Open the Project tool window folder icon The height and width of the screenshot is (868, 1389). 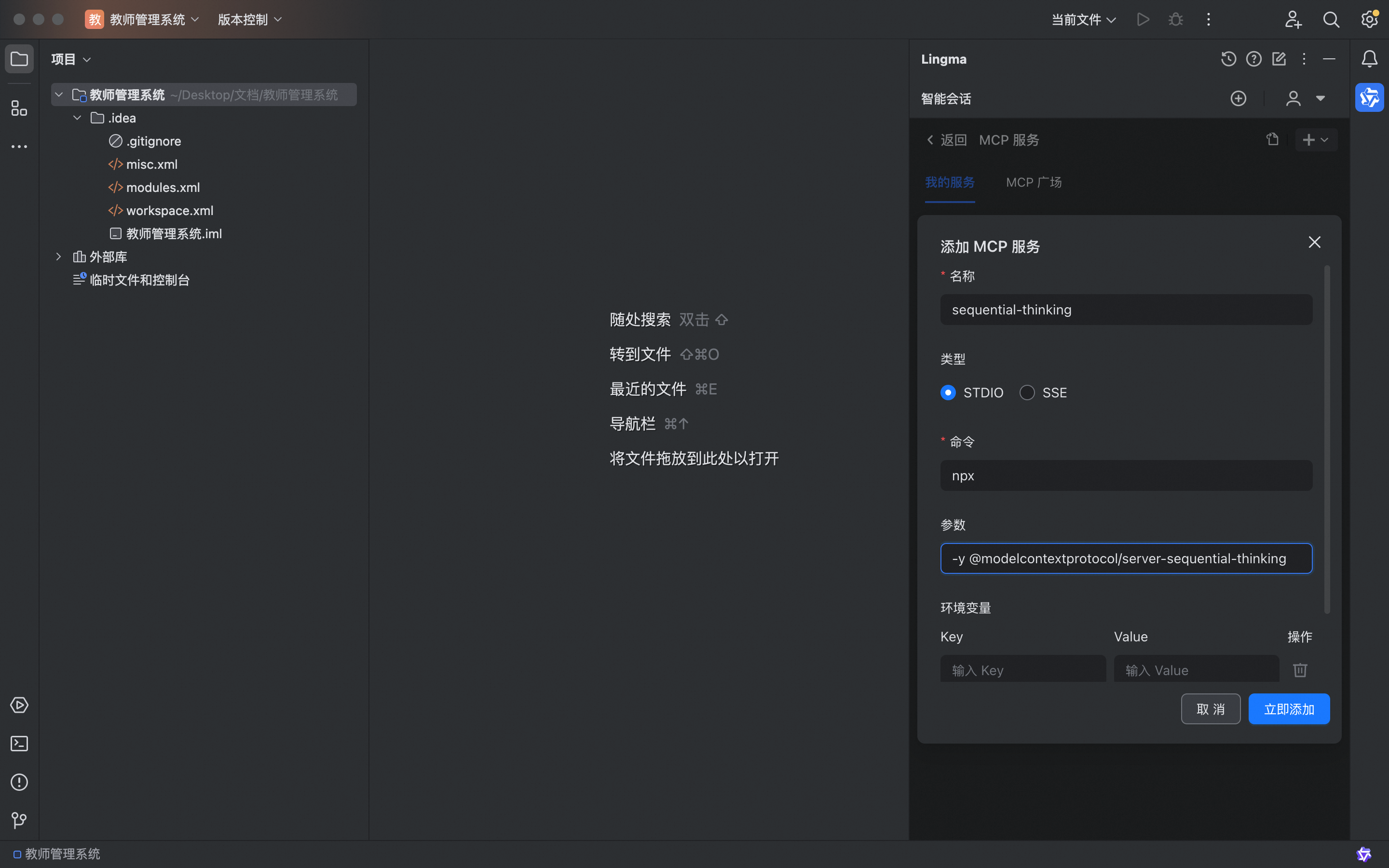tap(19, 58)
